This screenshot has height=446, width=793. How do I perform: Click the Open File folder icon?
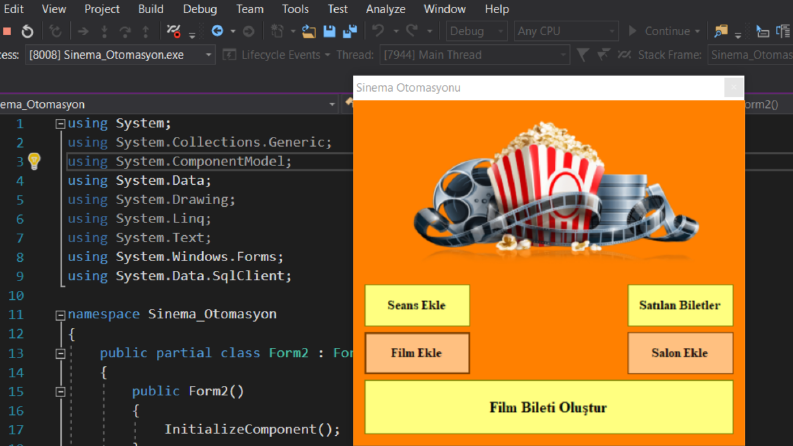coord(309,31)
